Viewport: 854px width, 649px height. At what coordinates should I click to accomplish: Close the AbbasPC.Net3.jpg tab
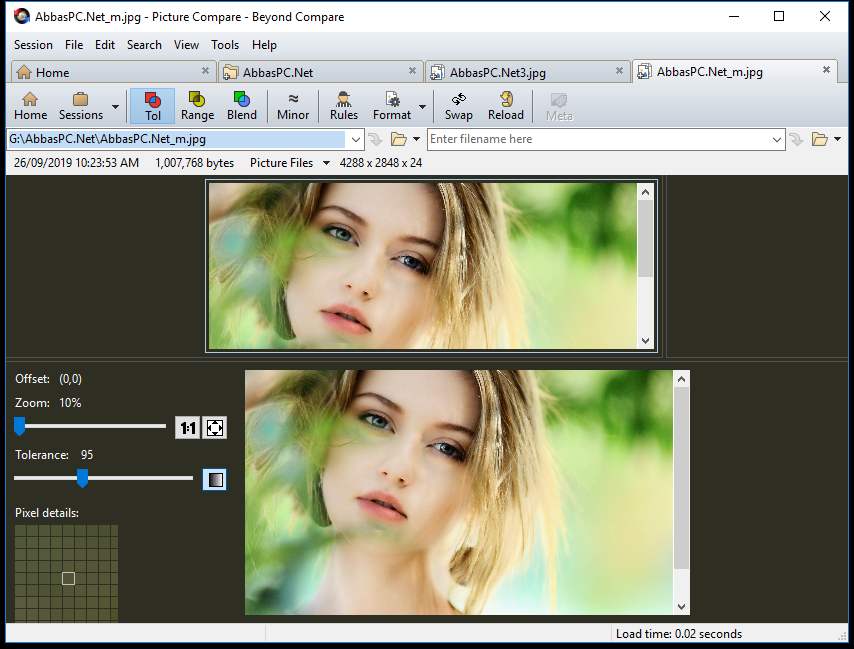point(619,71)
